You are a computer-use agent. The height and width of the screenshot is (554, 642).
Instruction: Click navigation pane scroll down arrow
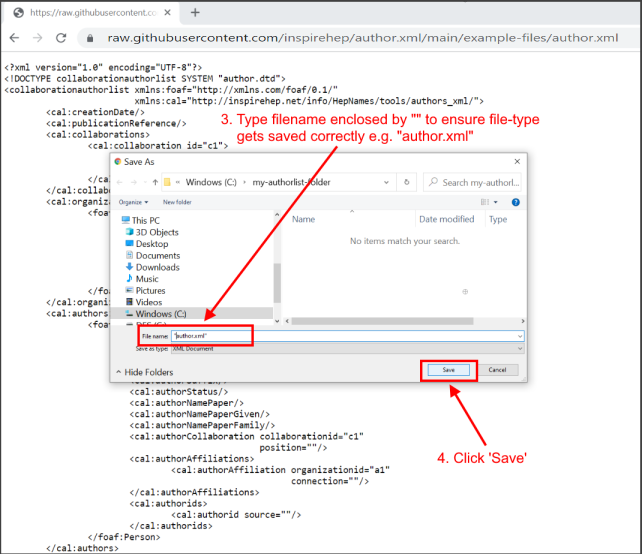point(277,321)
